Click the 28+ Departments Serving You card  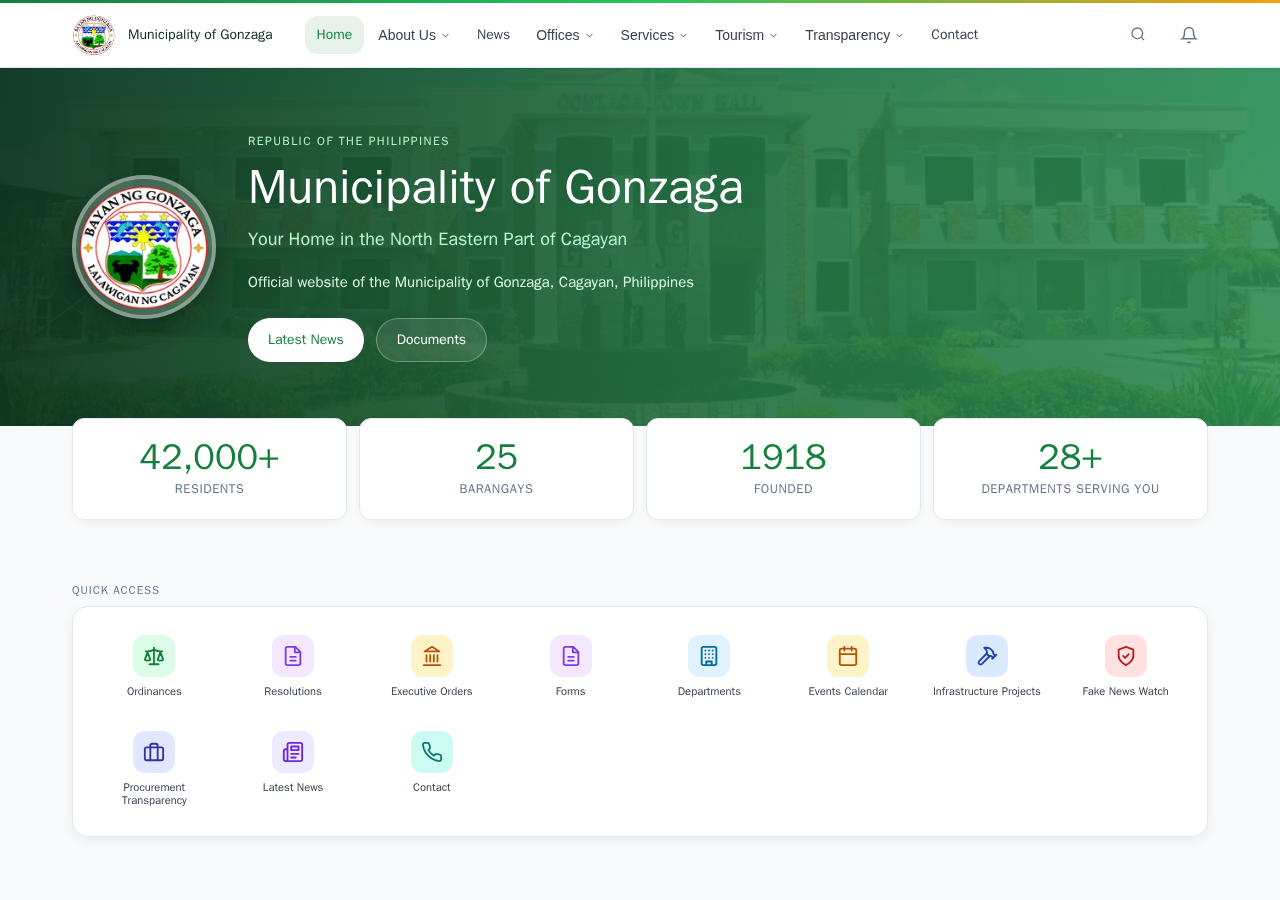(x=1070, y=469)
